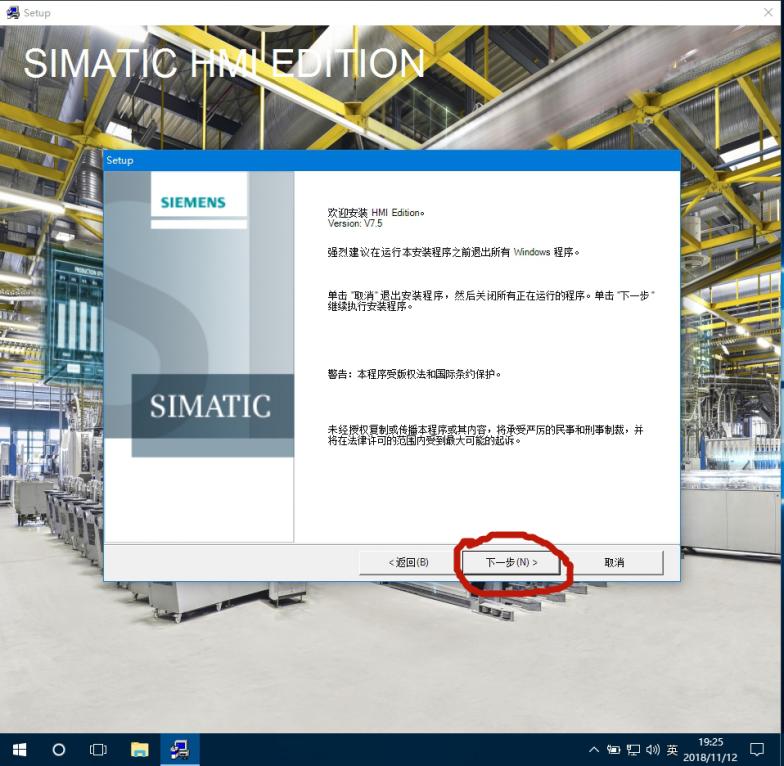Click the 欢迎安装 HMI Edition welcome text
The image size is (784, 766).
376,212
